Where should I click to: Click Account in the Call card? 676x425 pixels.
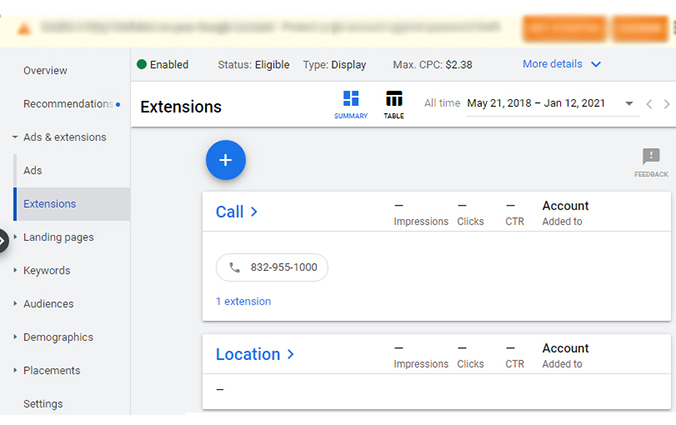pyautogui.click(x=565, y=206)
